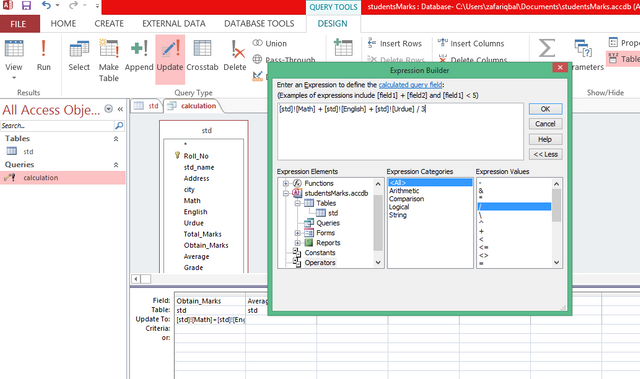Click the Insert Columns ribbon icon
Screen dimensions: 640x379
tap(442, 42)
